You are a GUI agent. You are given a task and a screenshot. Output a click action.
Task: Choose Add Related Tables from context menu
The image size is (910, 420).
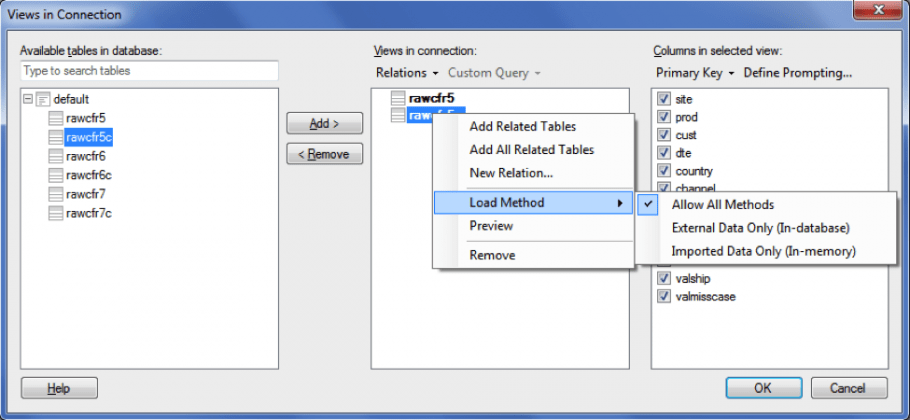(x=522, y=126)
